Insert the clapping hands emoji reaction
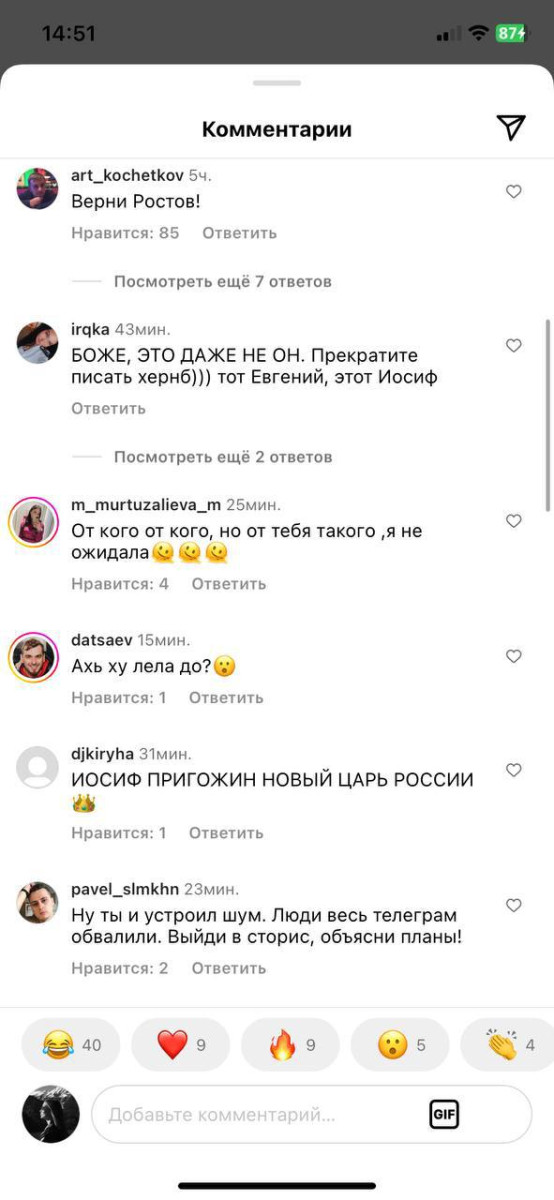Screen dimensions: 554x1200 coord(507,1045)
